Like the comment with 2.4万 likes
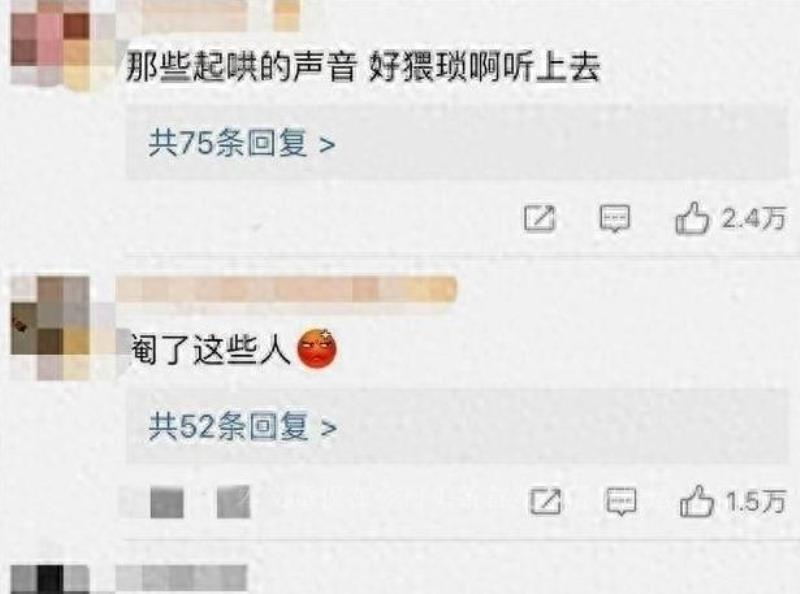This screenshot has height=594, width=800. (692, 219)
